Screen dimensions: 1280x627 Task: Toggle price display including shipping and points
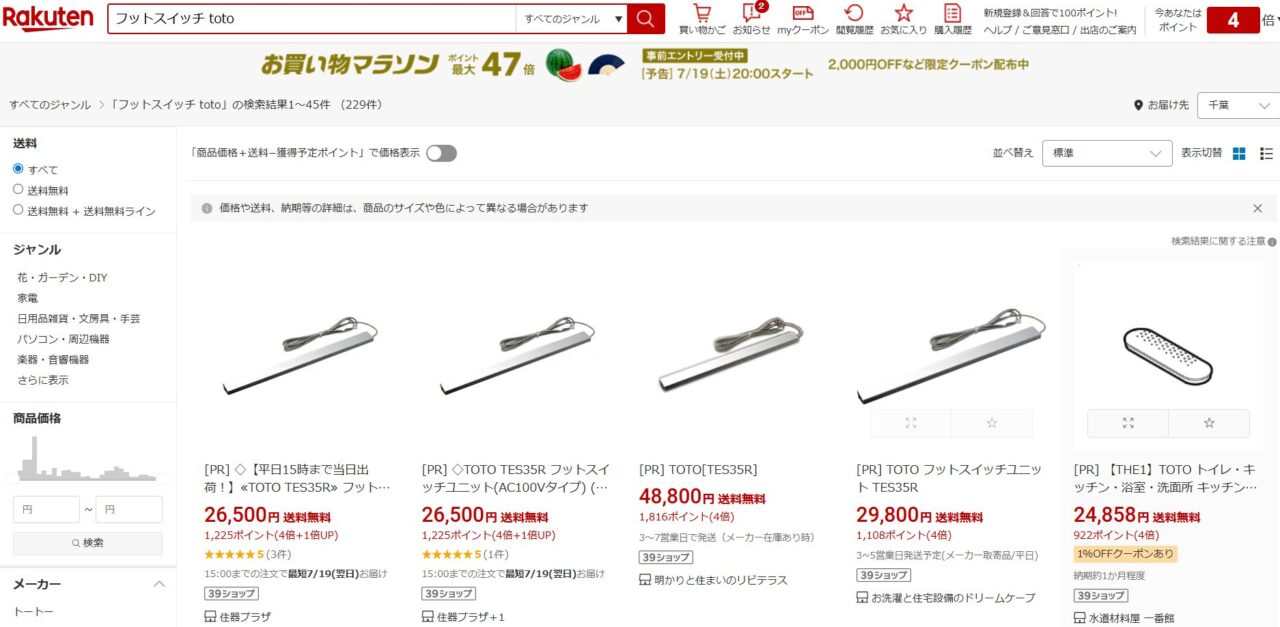pos(441,153)
